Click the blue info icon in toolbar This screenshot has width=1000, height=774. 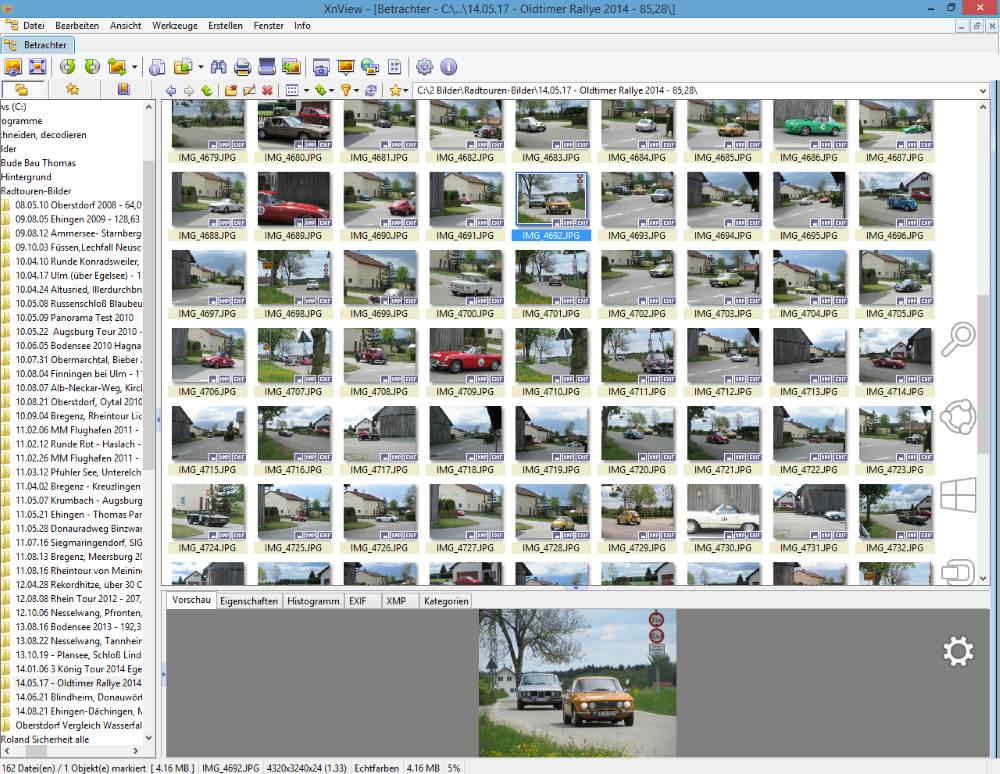448,67
